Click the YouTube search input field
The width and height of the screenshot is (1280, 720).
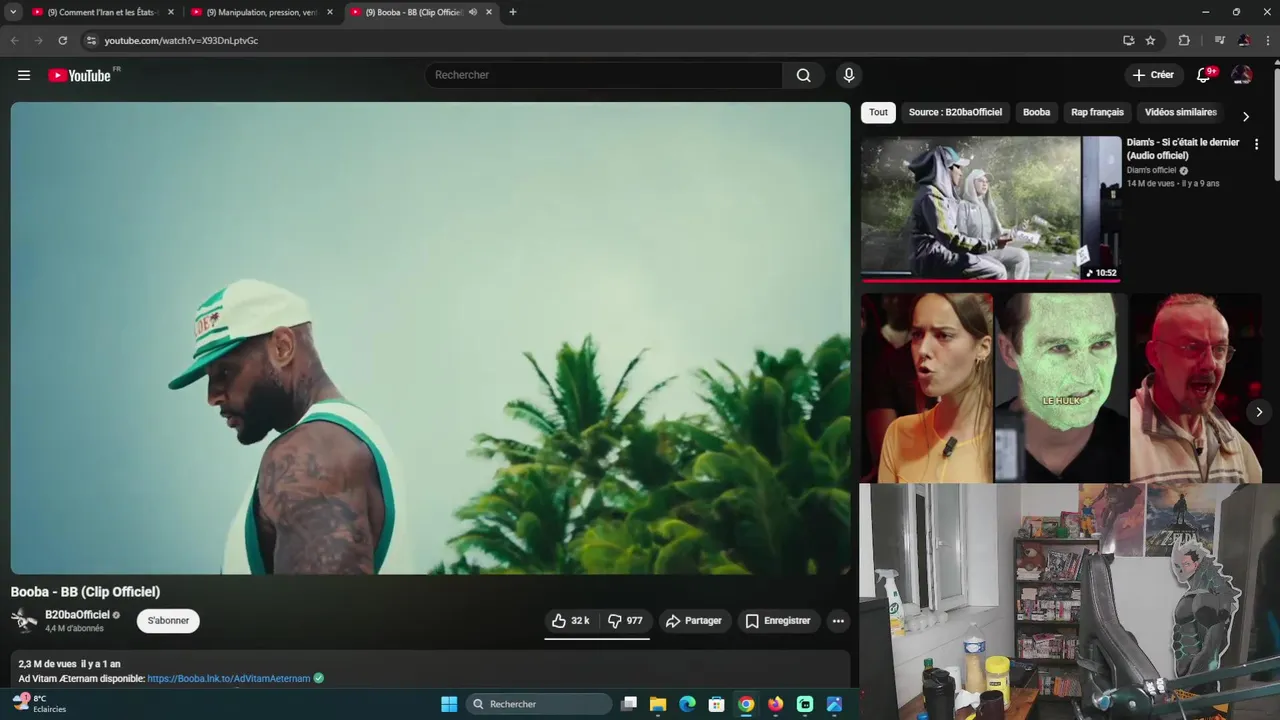pos(604,75)
